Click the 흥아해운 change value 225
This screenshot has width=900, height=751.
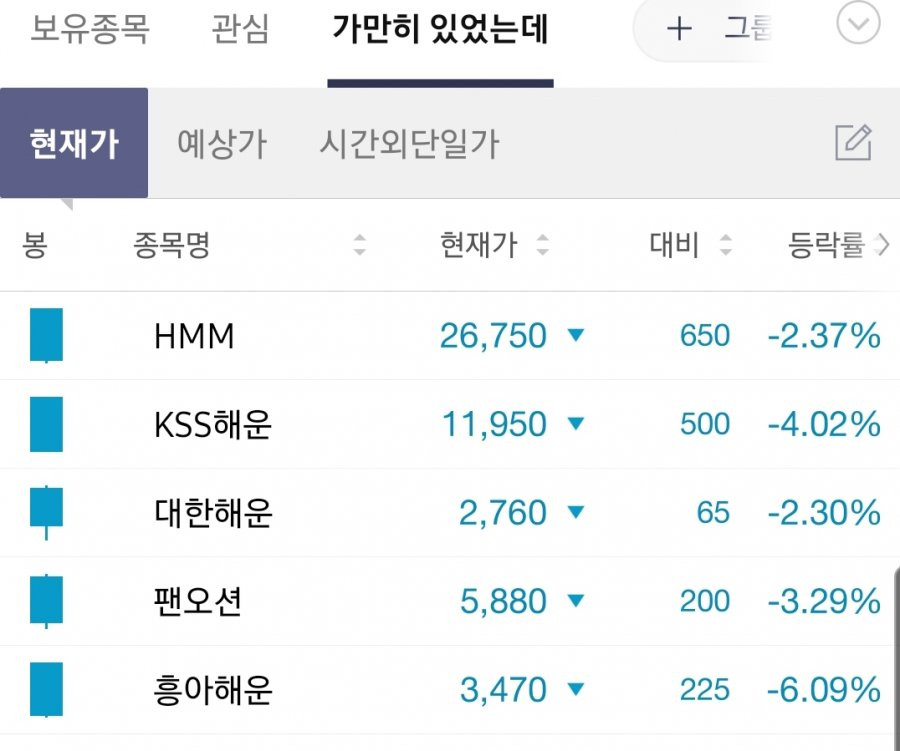[x=705, y=690]
